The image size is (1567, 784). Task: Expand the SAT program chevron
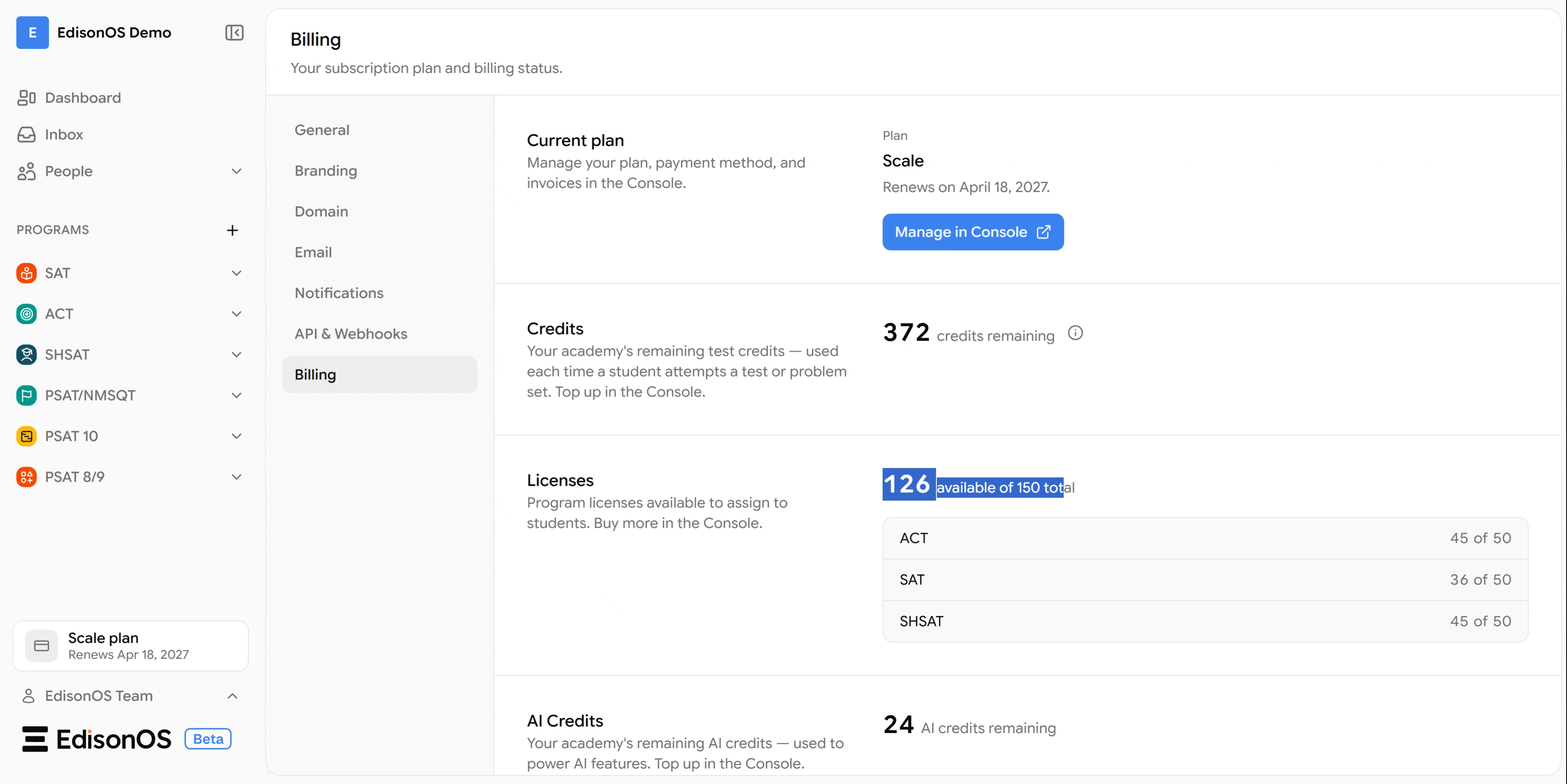[x=237, y=273]
